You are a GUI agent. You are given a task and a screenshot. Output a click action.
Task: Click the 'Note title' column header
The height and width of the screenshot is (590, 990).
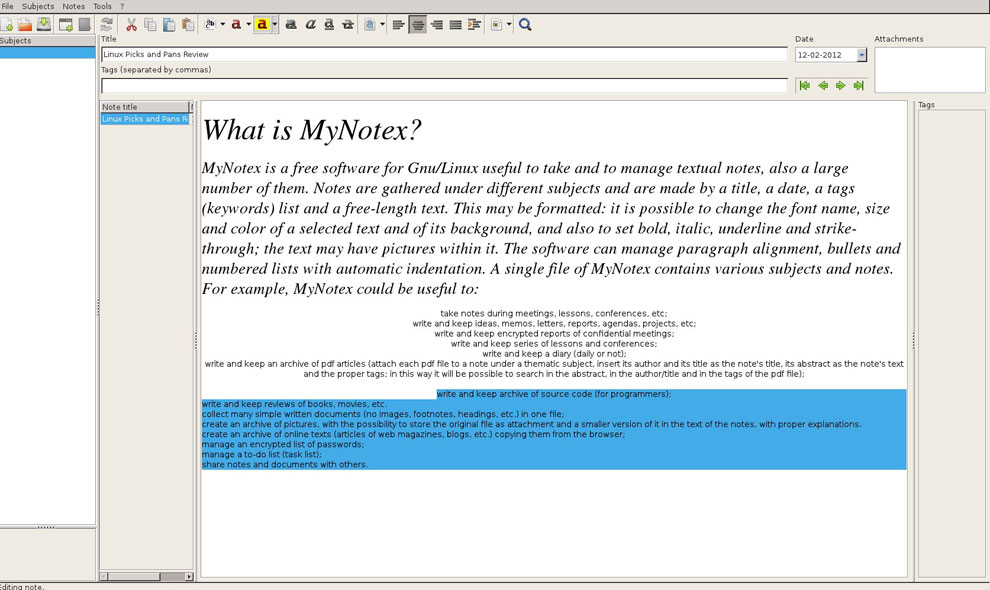(145, 107)
